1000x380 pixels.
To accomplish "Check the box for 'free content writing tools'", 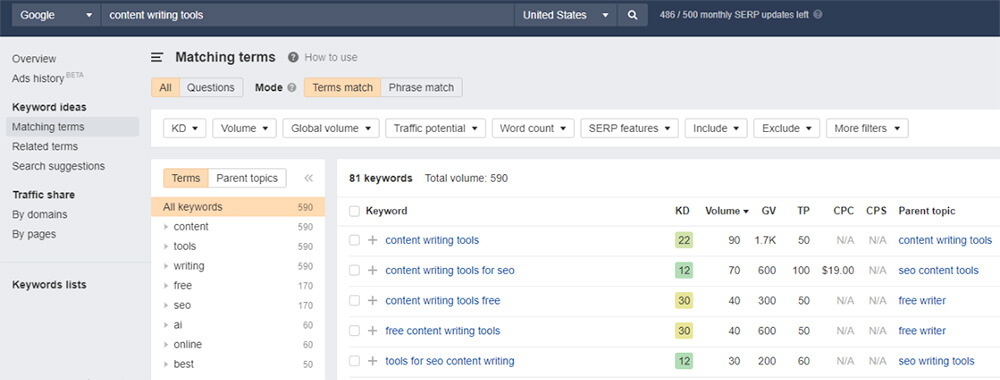I will [x=355, y=331].
